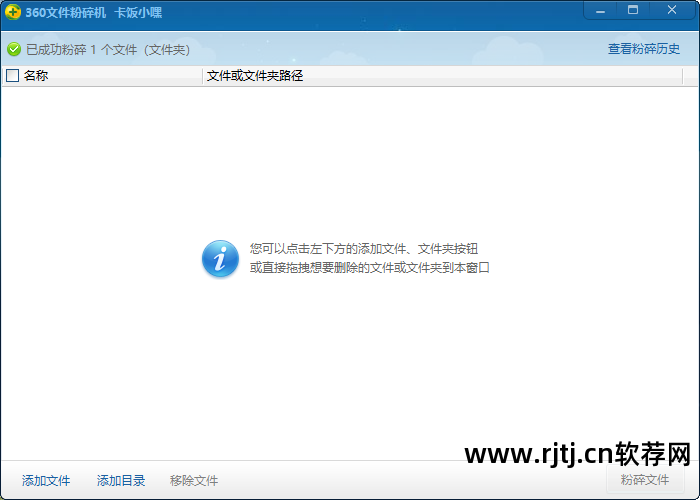Screen dimensions: 700x500
Task: Close the 360 file shredder window
Action: pyautogui.click(x=671, y=10)
